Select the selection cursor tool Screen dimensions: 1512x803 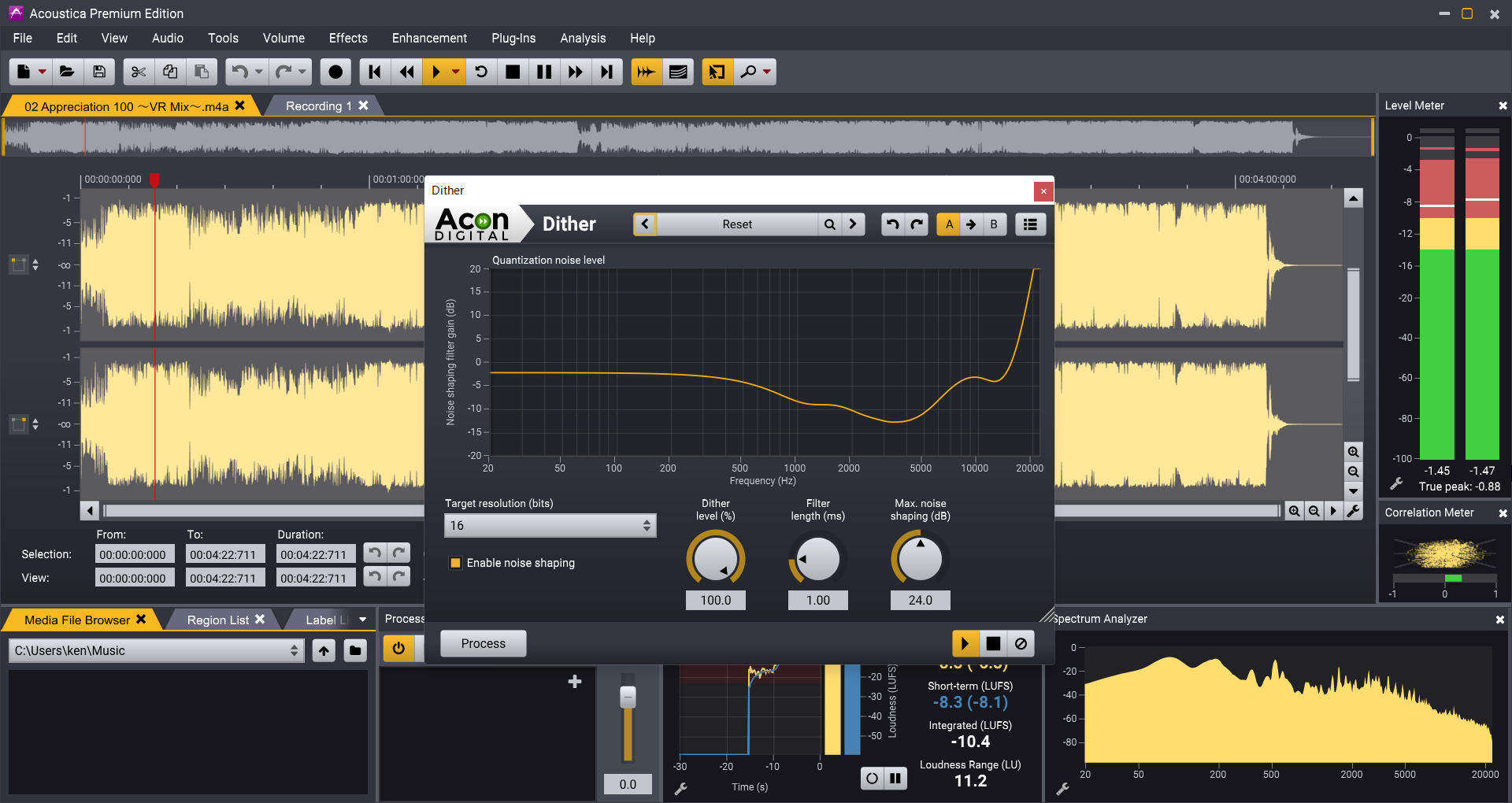[x=717, y=72]
